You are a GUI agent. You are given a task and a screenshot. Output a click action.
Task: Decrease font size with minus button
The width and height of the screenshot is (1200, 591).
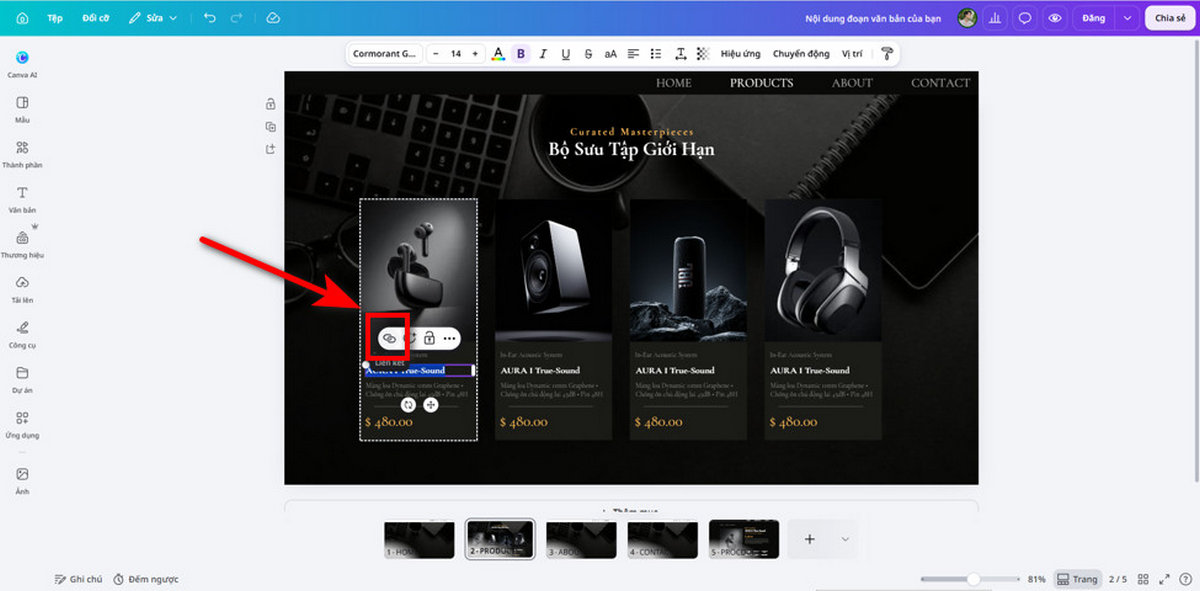tap(436, 54)
